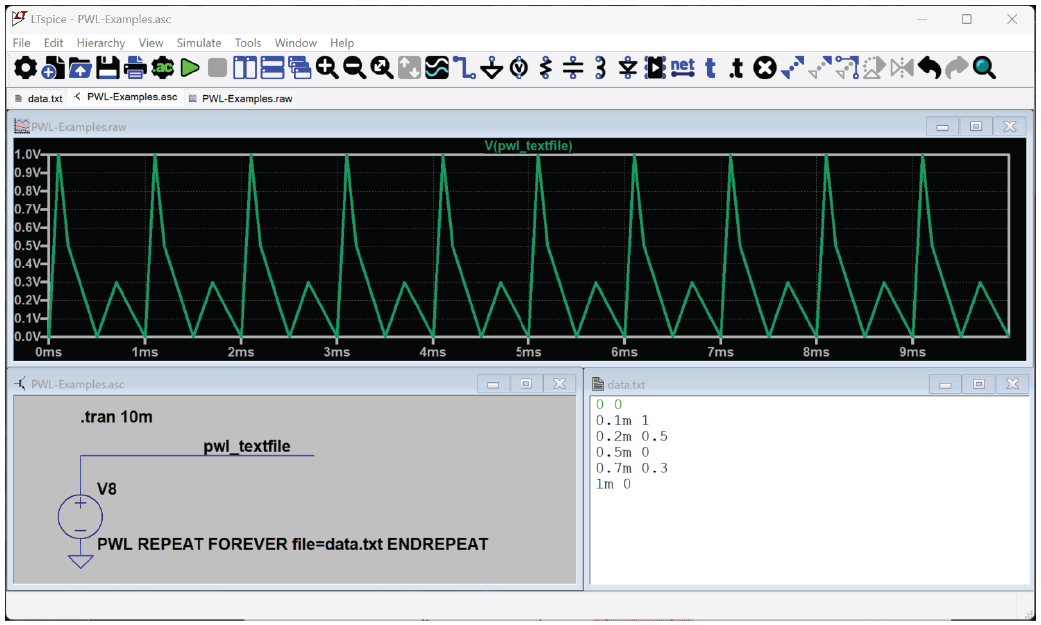Click the Zoom In magnifier icon
The height and width of the screenshot is (625, 1041).
(327, 68)
